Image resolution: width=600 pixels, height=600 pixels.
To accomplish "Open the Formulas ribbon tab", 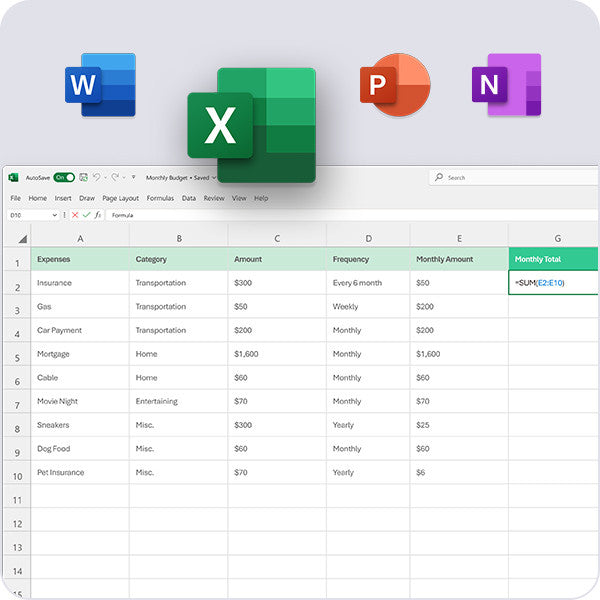I will coord(160,198).
